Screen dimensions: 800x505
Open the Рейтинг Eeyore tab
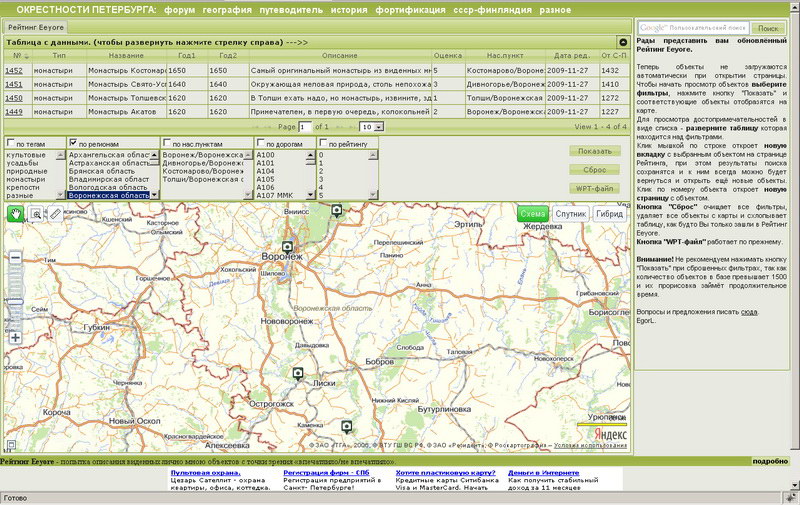point(37,26)
